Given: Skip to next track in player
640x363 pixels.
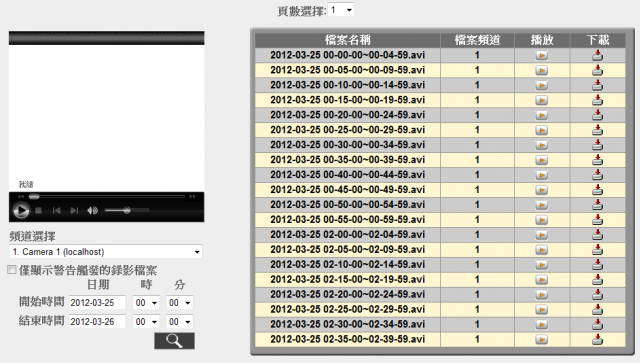Looking at the screenshot, I should (74, 210).
